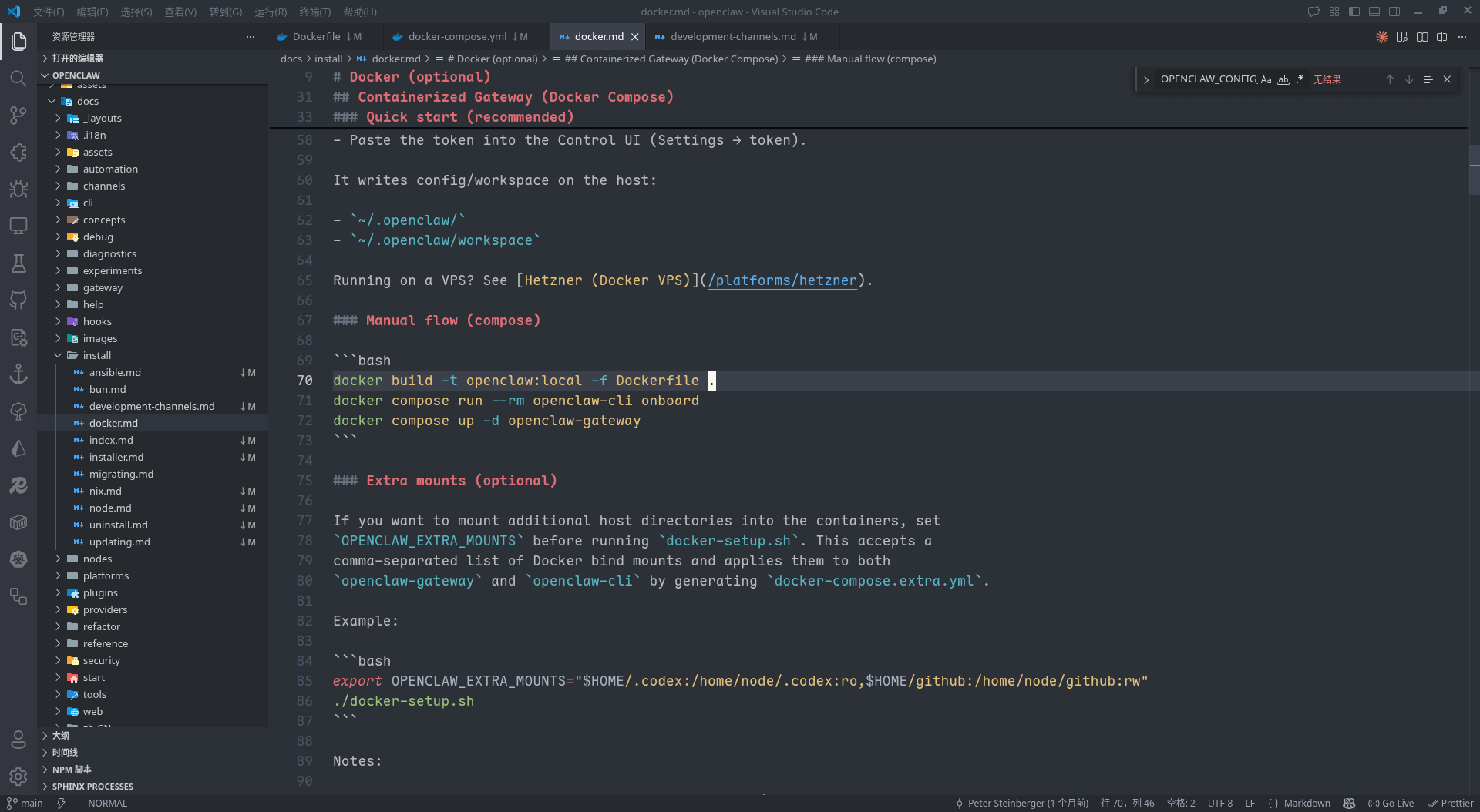Open the anchor icon in activity bar
The width and height of the screenshot is (1480, 812).
coord(18,374)
